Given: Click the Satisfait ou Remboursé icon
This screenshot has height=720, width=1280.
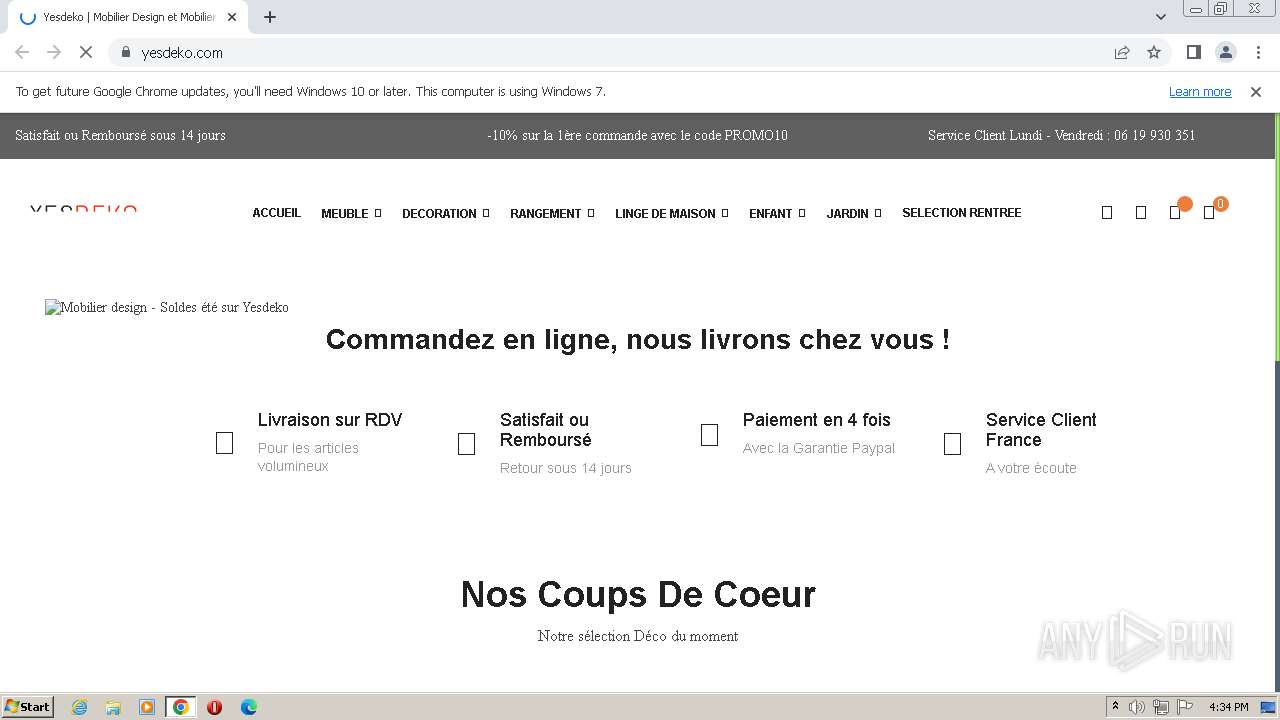Looking at the screenshot, I should pyautogui.click(x=466, y=444).
